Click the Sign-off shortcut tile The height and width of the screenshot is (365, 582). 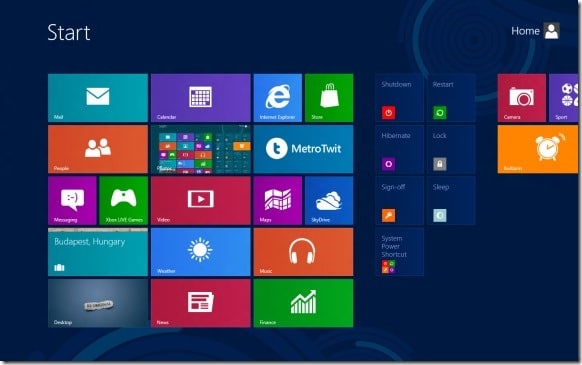[x=399, y=201]
